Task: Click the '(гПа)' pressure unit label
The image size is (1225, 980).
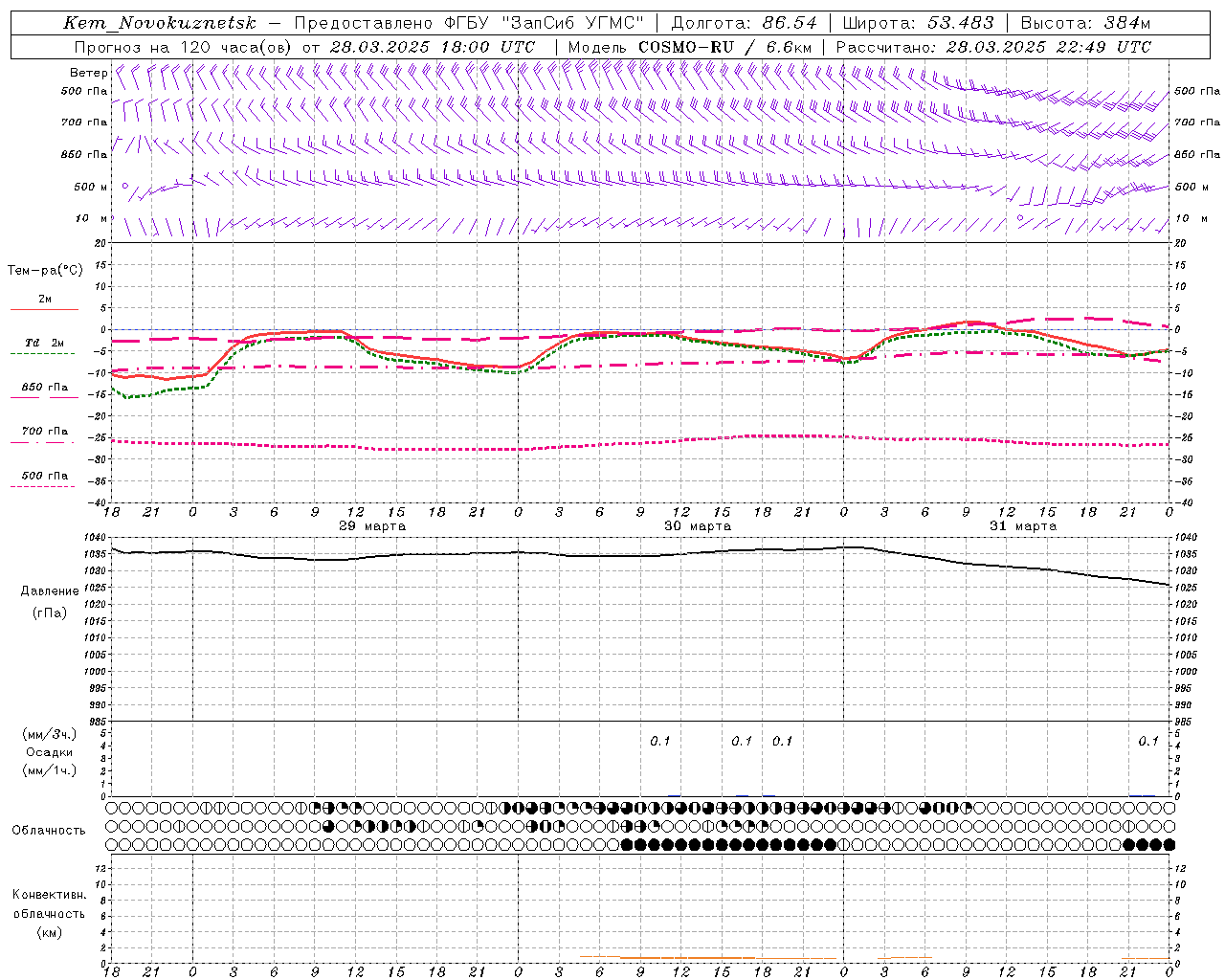Action: tap(49, 612)
